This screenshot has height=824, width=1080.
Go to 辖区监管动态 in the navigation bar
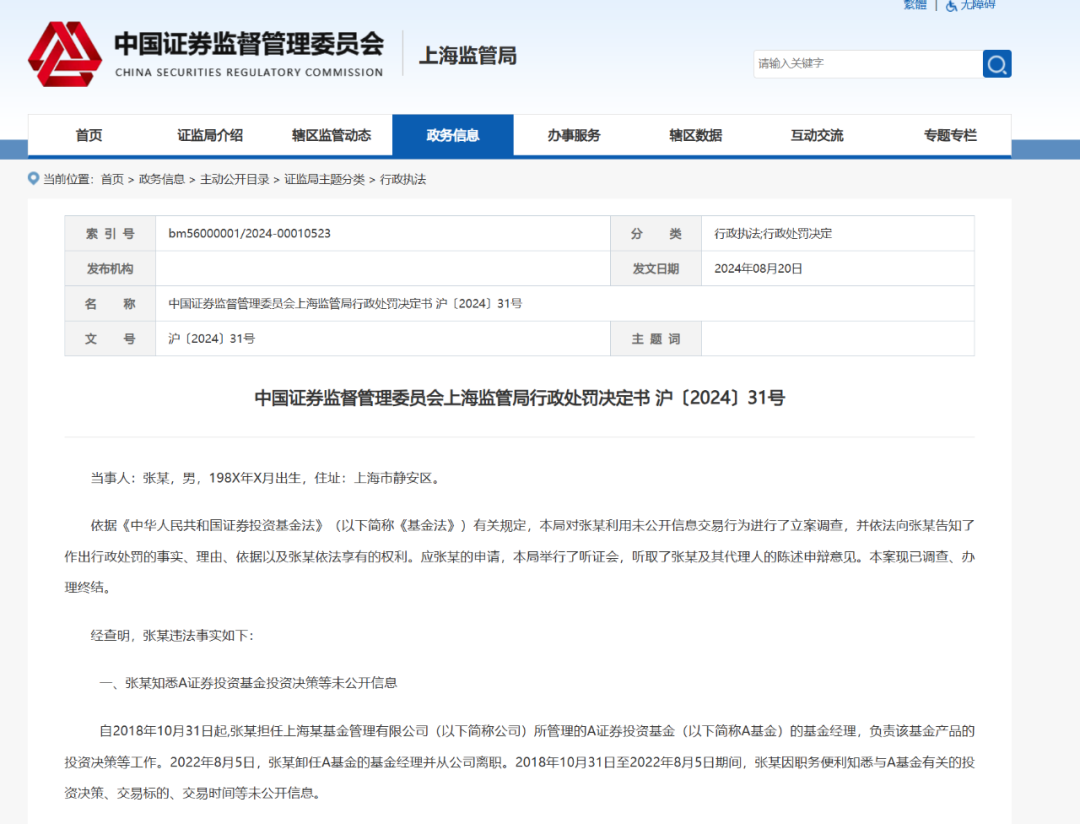pos(331,136)
